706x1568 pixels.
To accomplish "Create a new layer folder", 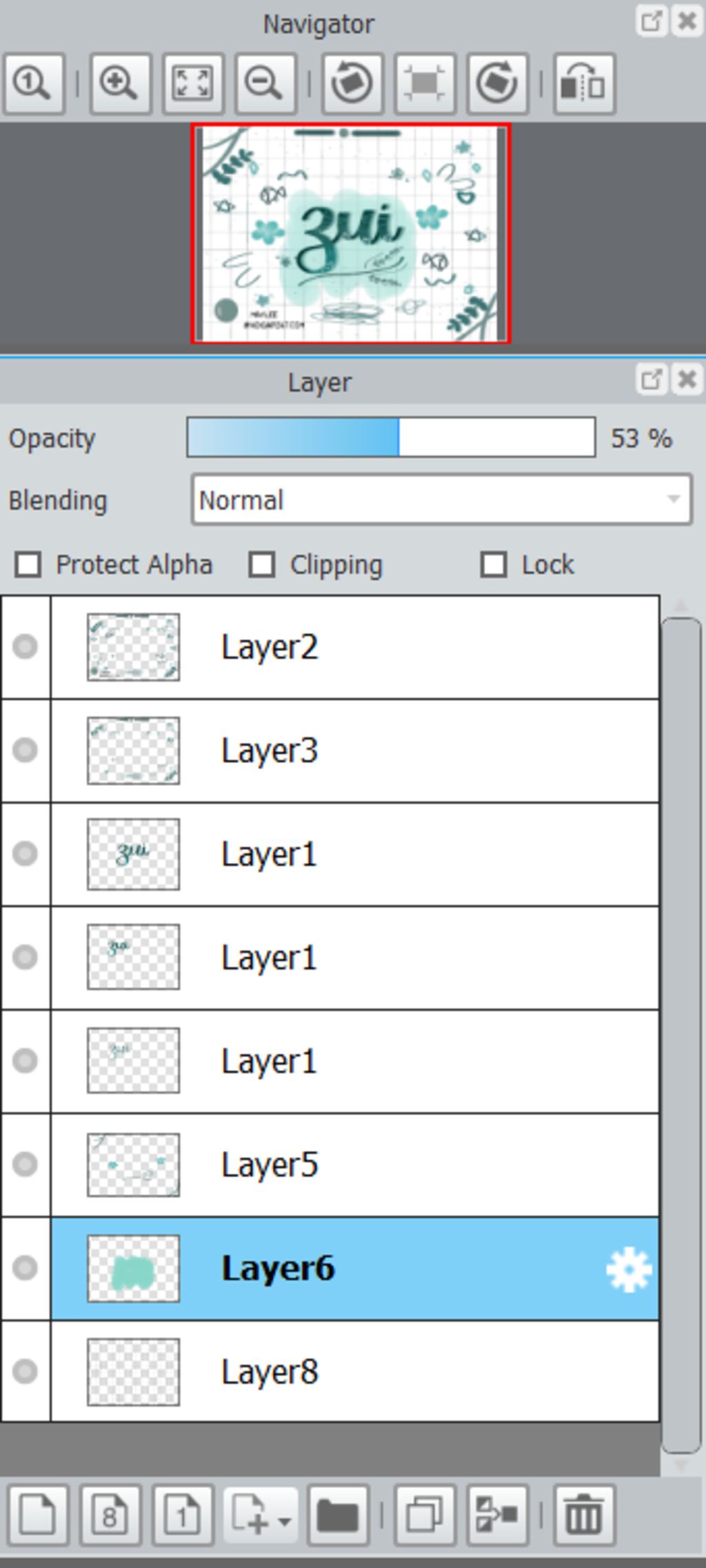I will 337,1516.
